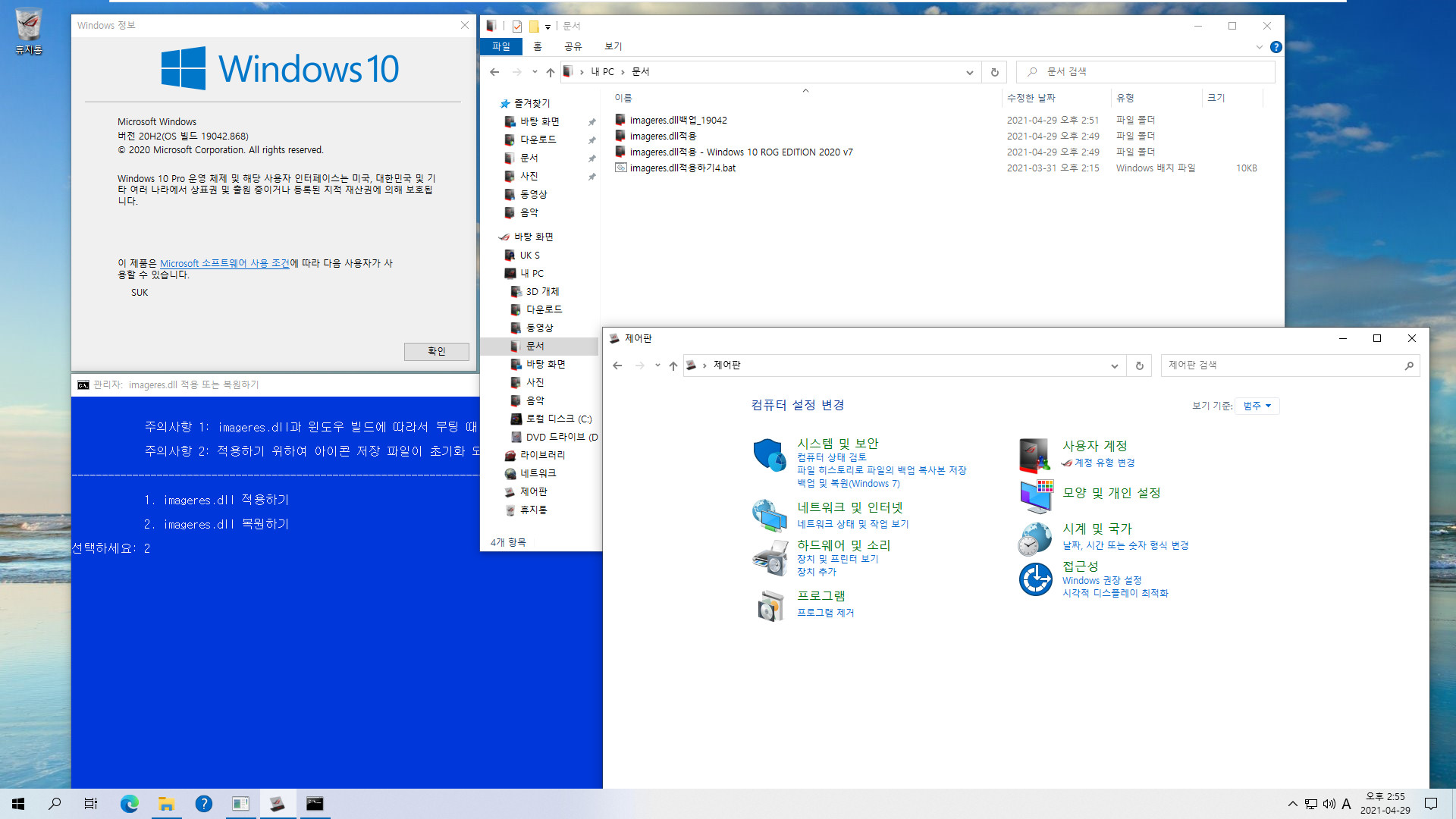Screen dimensions: 1456x819
Task: Select 즐겨찾기 in the navigation pane
Action: point(532,103)
